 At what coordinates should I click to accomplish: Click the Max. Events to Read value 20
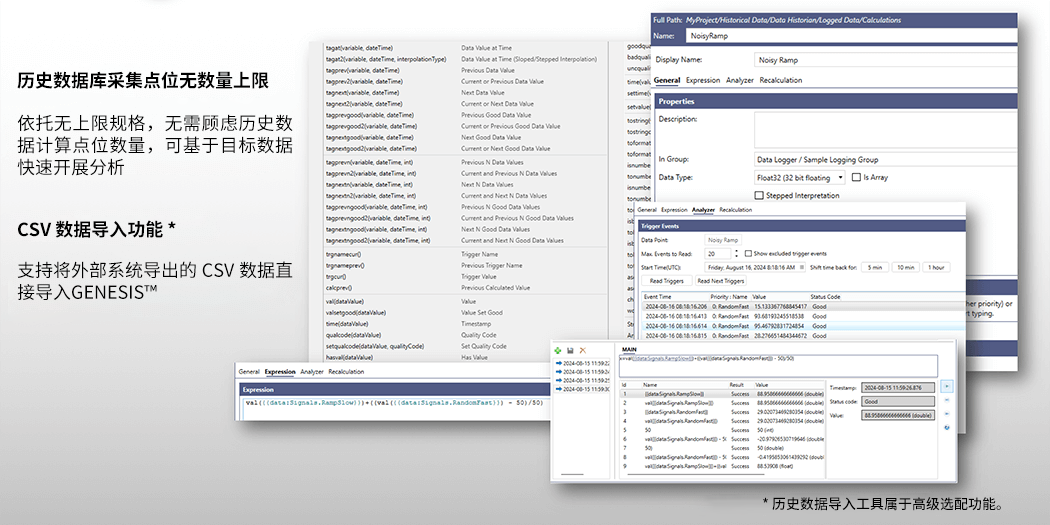tap(719, 254)
